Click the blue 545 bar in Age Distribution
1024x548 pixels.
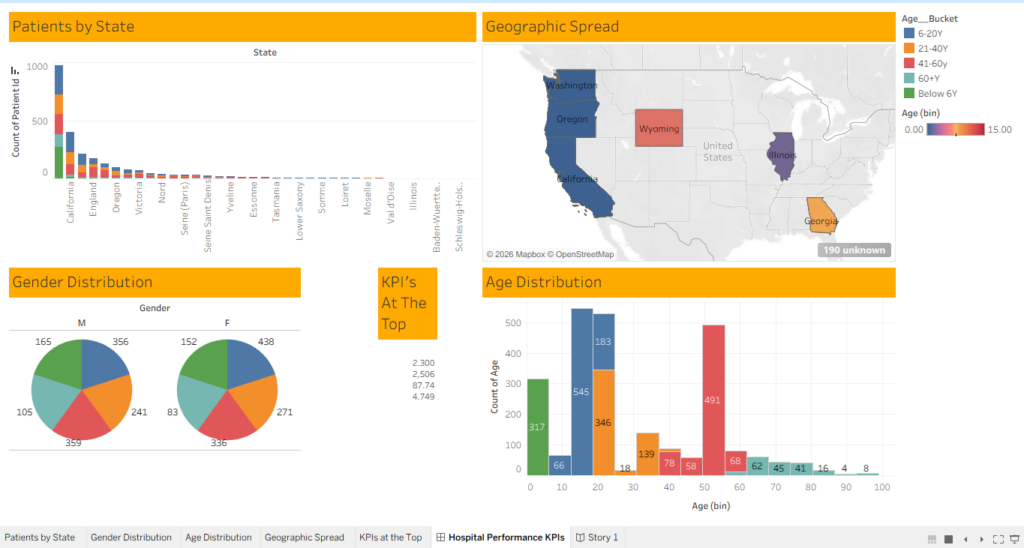[x=581, y=392]
